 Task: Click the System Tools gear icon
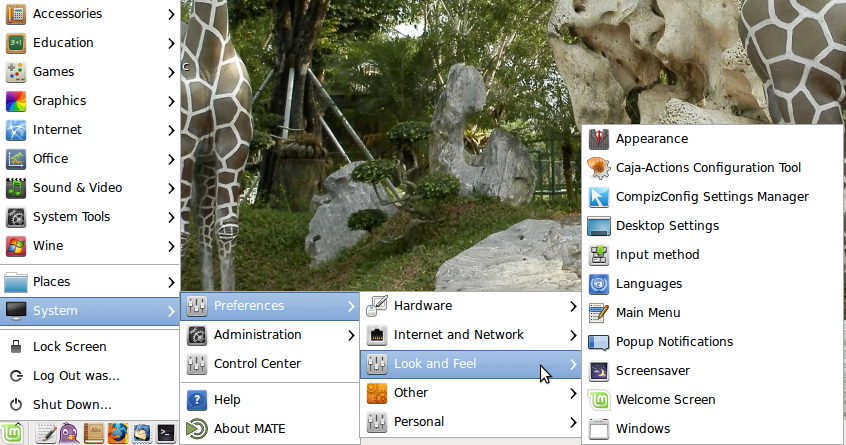[16, 217]
